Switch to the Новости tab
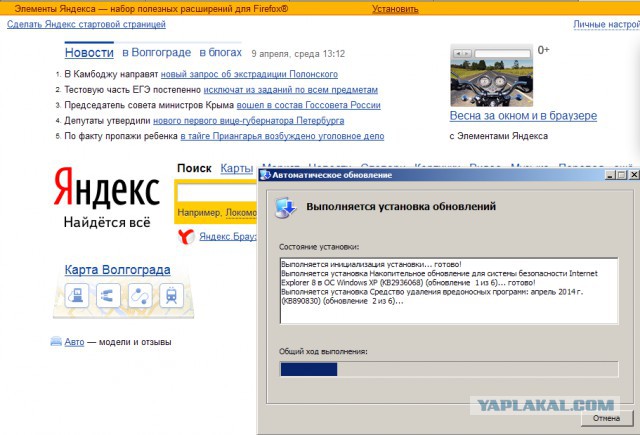The image size is (640, 435). point(89,53)
